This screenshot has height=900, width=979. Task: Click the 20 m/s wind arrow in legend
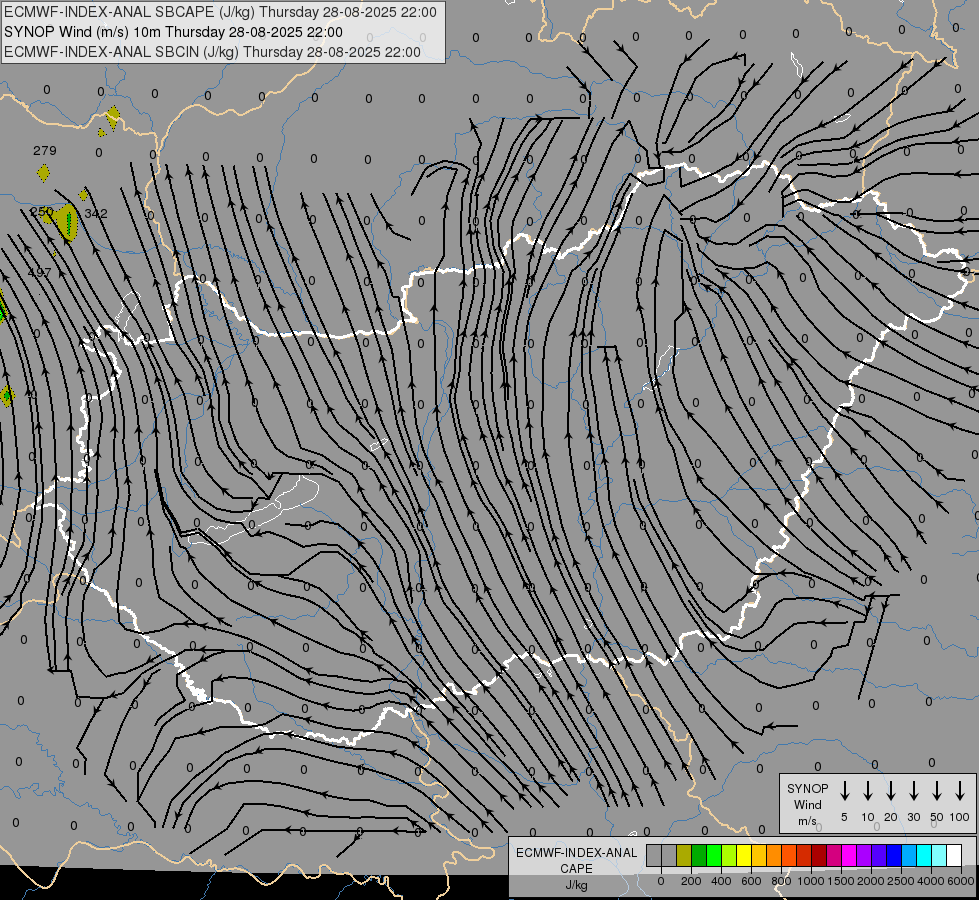890,791
